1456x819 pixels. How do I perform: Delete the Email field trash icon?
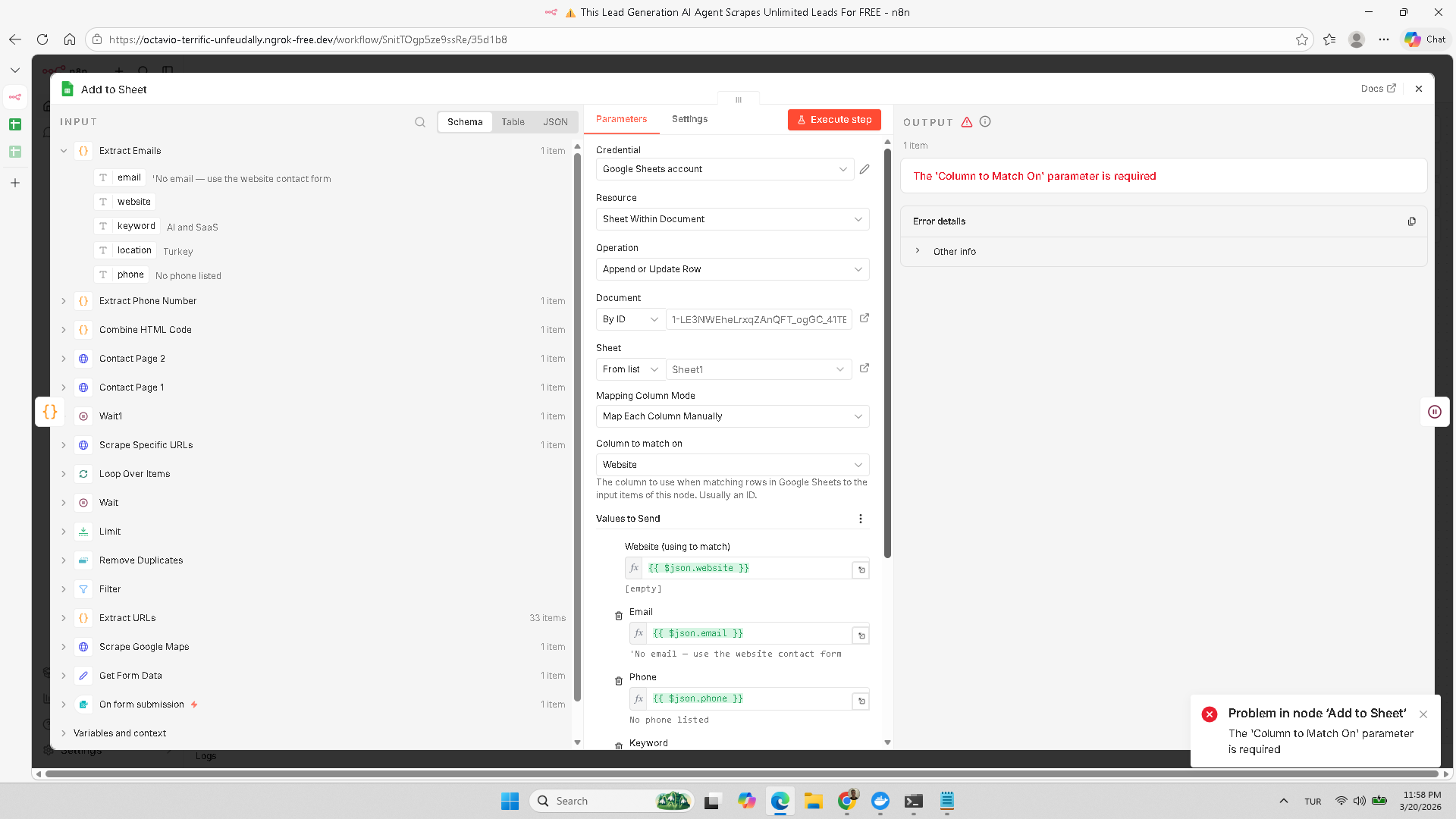coord(619,616)
